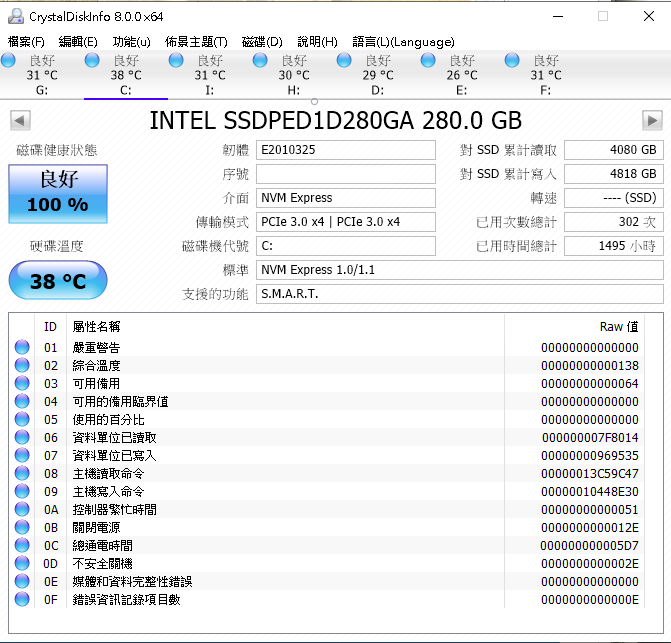Click status orb of attribute 0F 錯誤資訊記錄項目數

(x=22, y=599)
